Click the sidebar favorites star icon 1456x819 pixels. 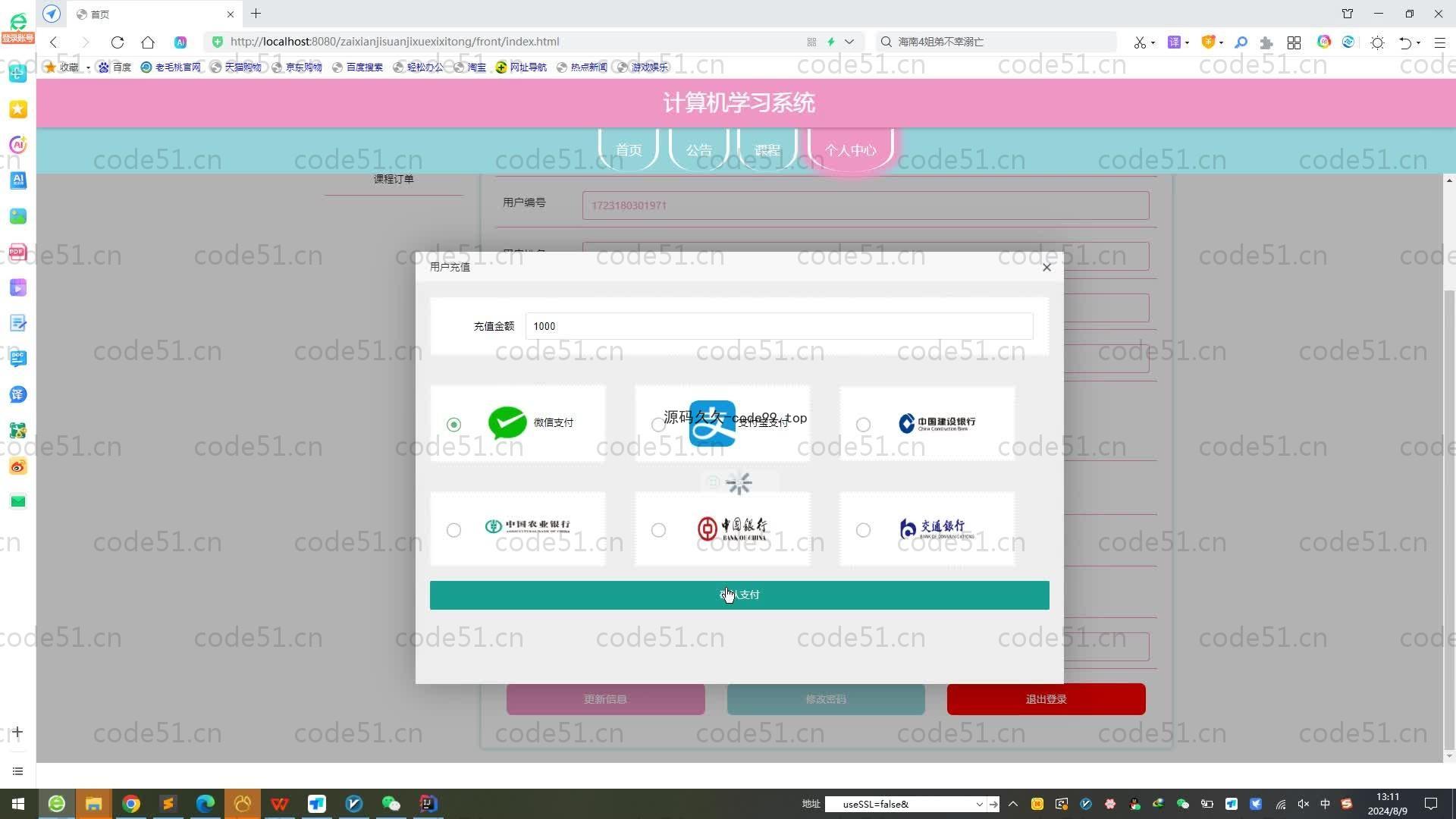[x=18, y=109]
